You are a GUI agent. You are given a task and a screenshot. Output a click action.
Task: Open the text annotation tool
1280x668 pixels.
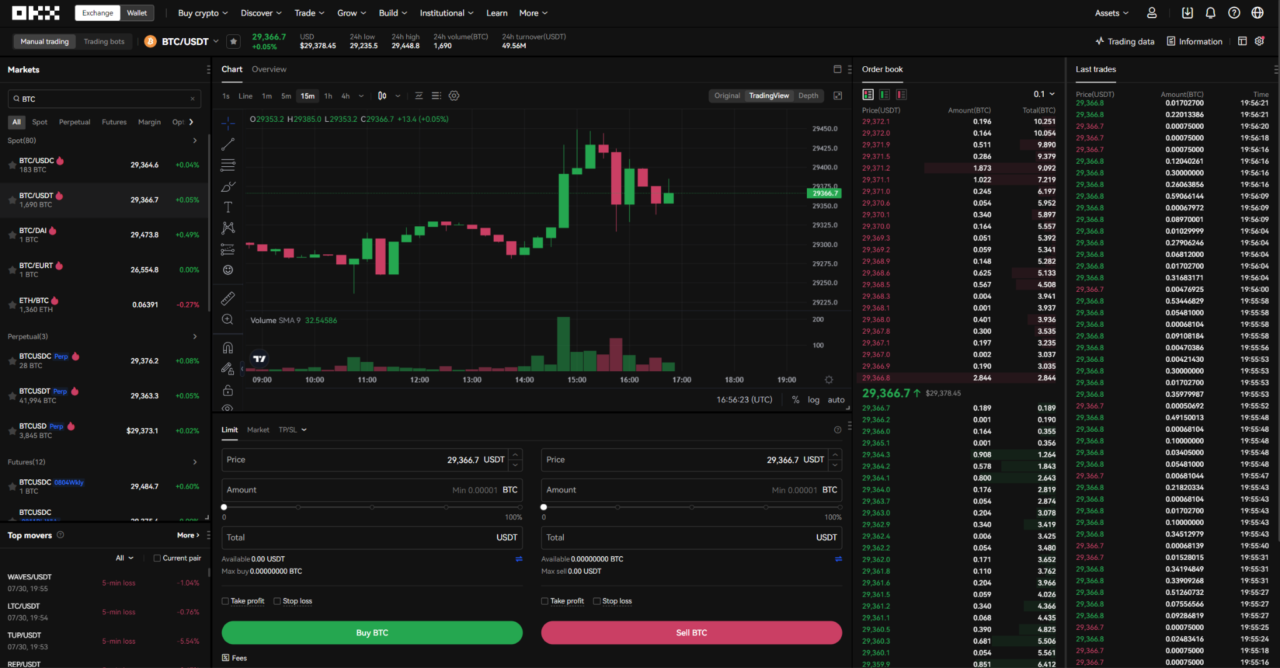(x=228, y=206)
